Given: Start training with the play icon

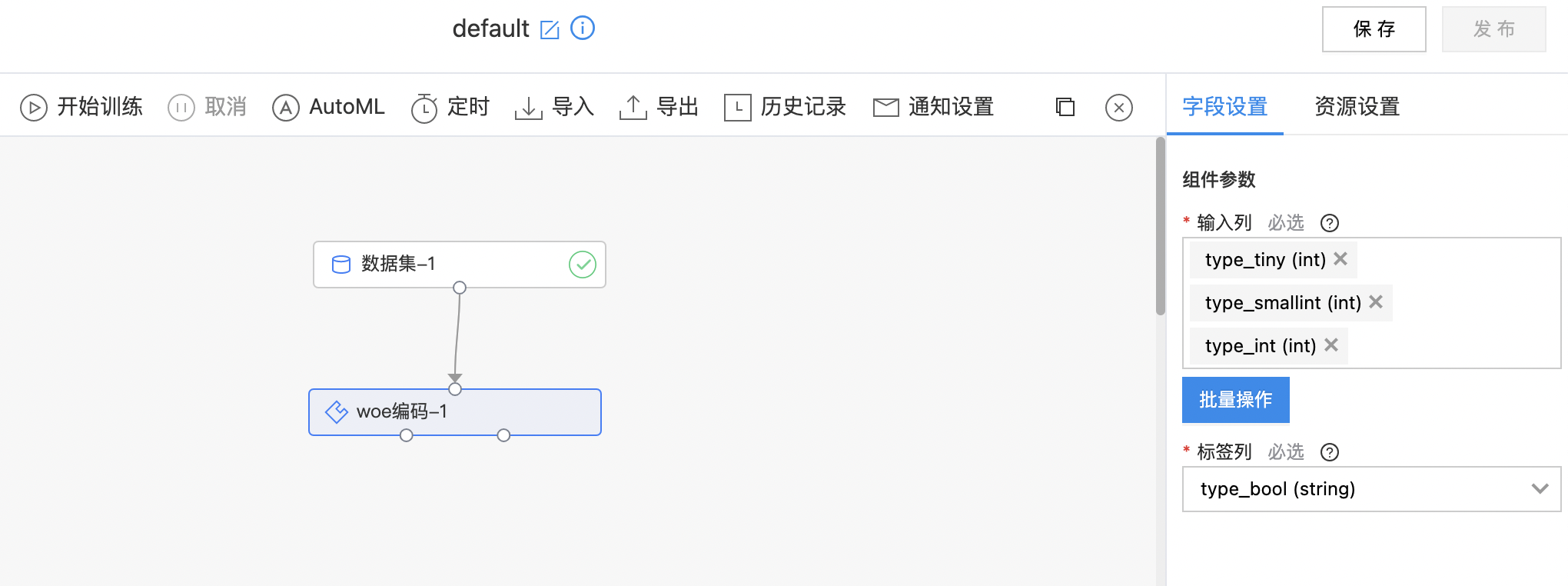Looking at the screenshot, I should 33,108.
